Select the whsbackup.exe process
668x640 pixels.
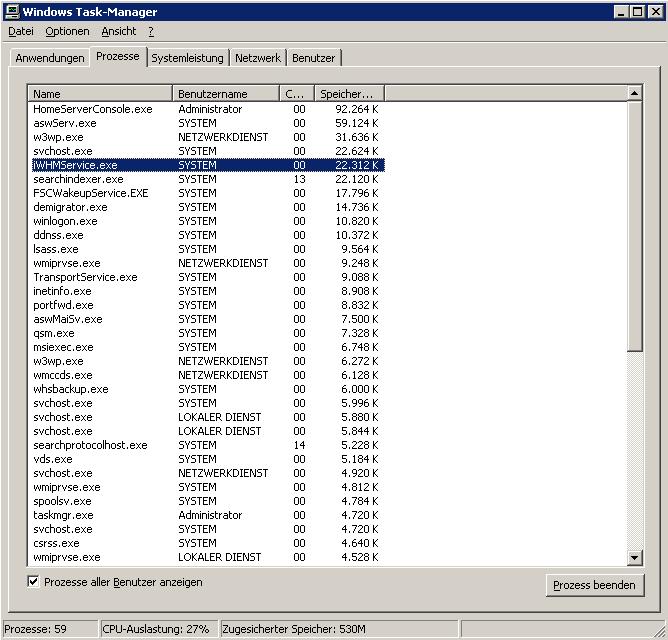click(x=208, y=389)
